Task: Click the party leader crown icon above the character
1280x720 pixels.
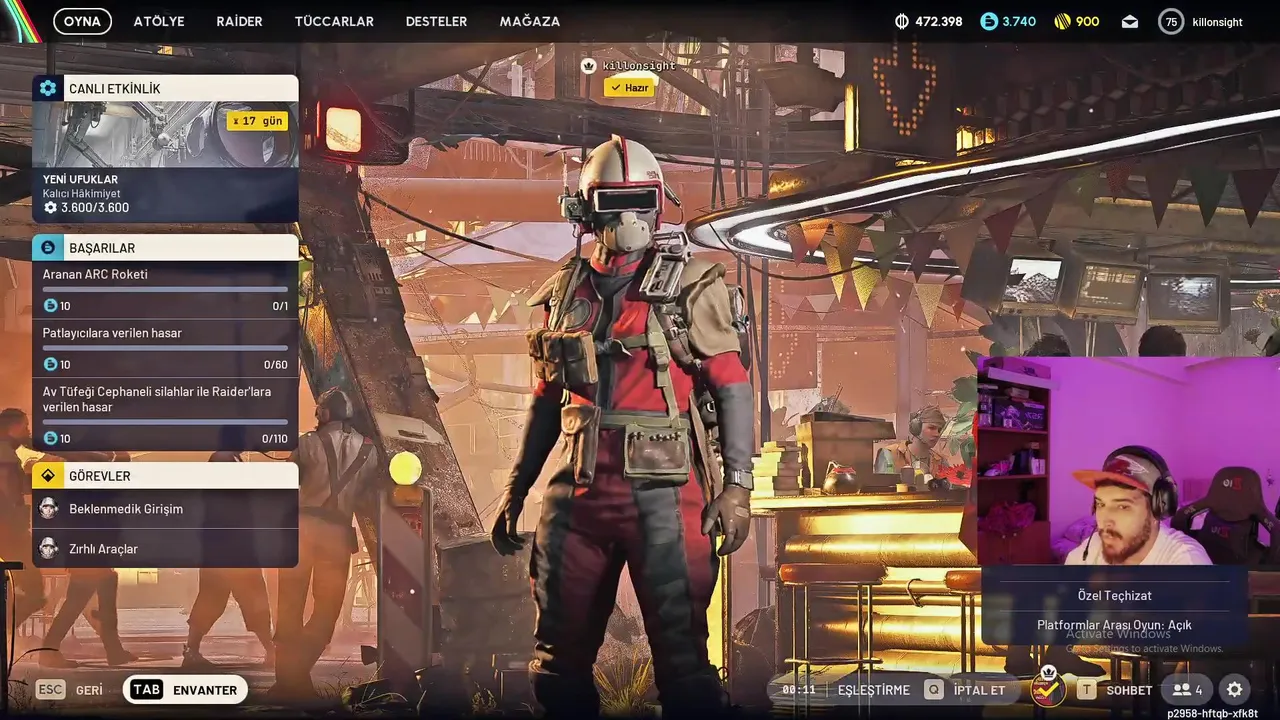Action: tap(589, 65)
